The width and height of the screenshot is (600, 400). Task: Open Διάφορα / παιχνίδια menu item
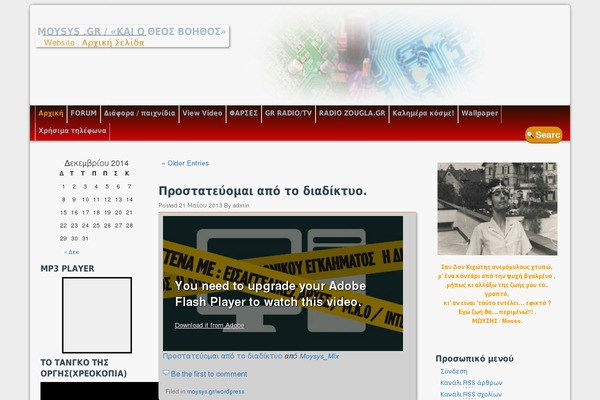139,113
